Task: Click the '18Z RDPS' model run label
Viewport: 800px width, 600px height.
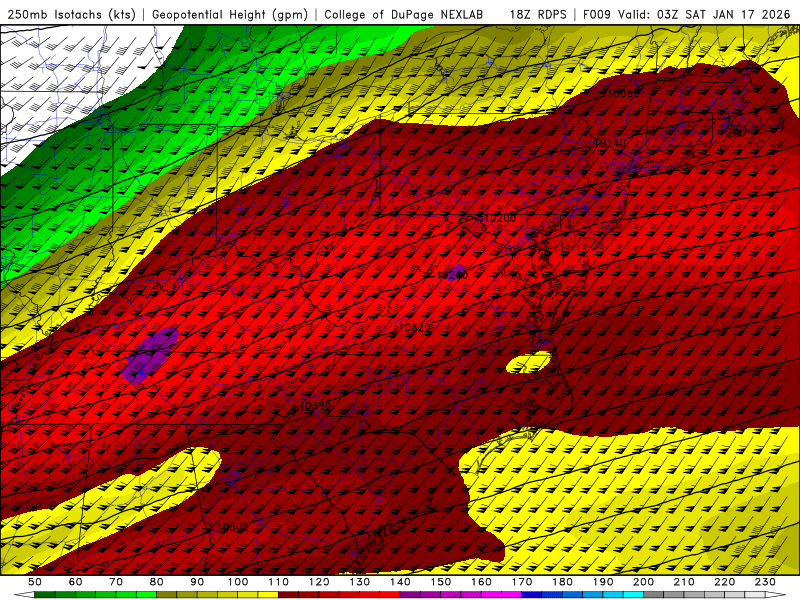Action: (x=538, y=14)
